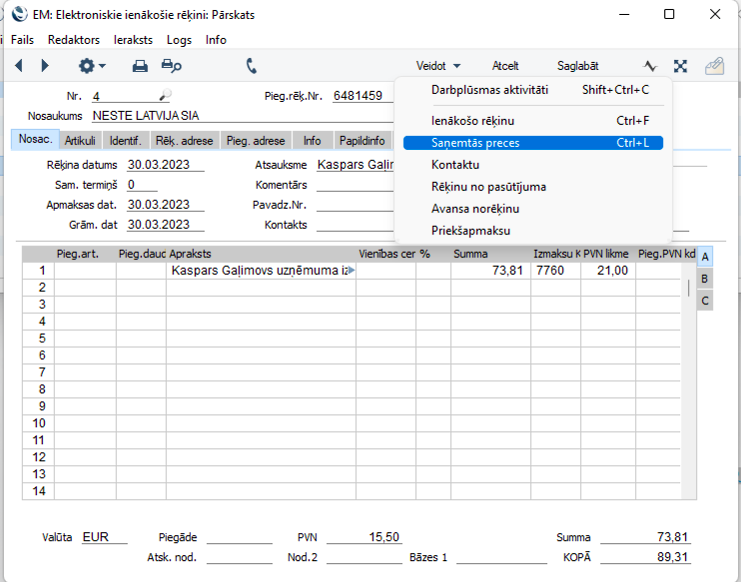Viewport: 741px width, 582px height.
Task: Open the Rēķ. adrese tab
Action: point(184,141)
